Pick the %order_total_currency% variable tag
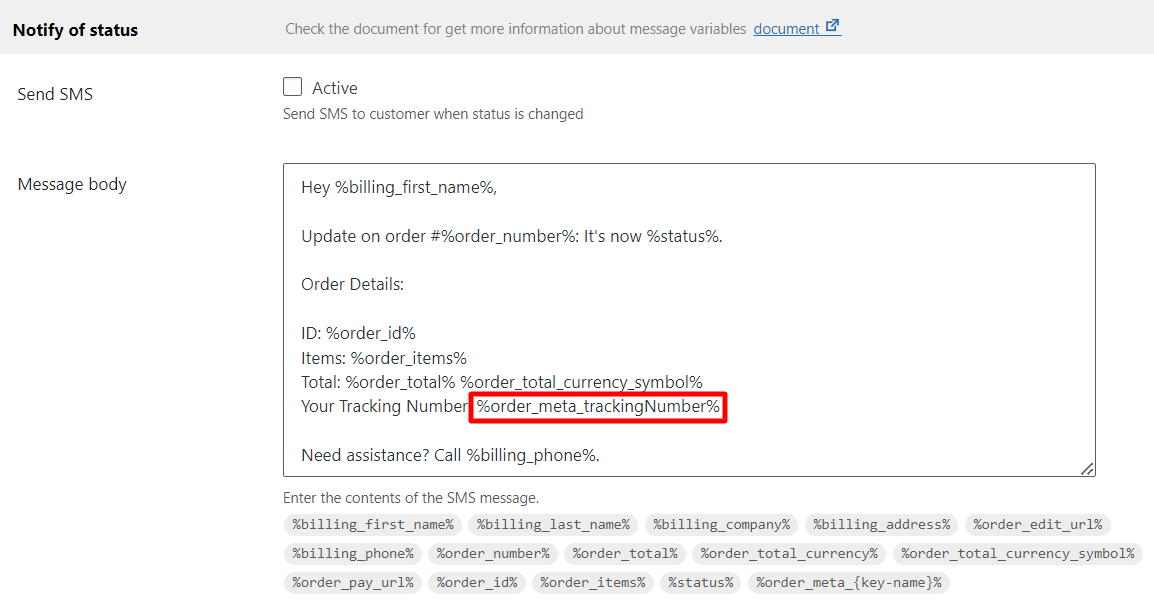The width and height of the screenshot is (1154, 607). (790, 553)
